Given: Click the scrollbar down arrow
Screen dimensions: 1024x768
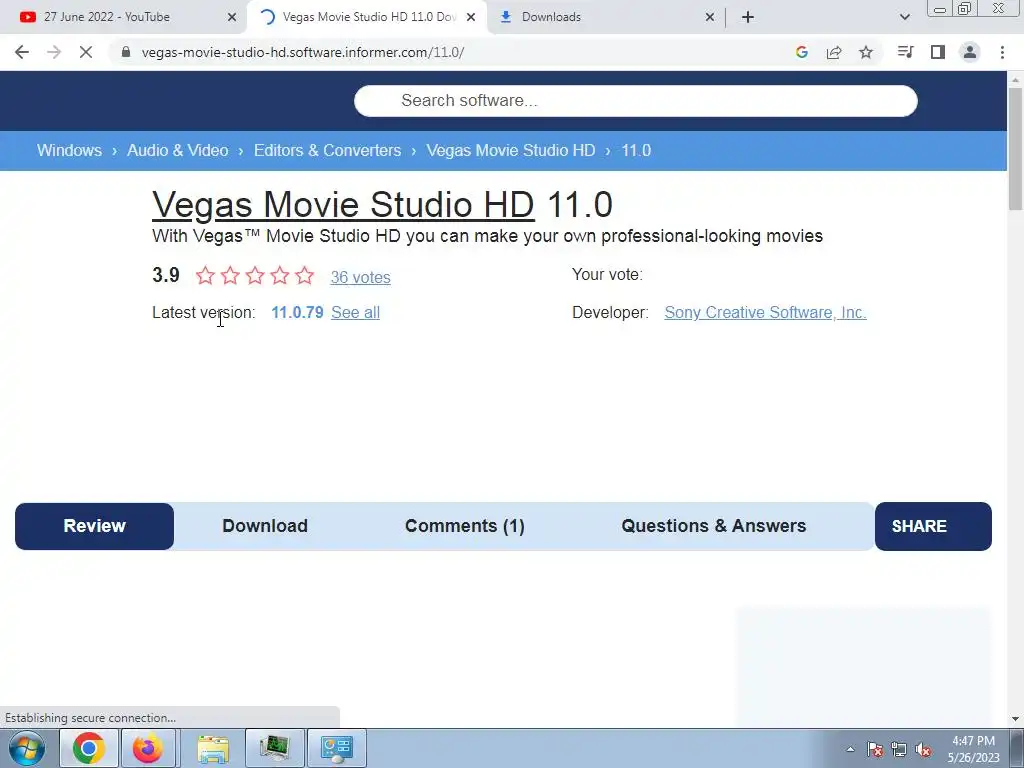Looking at the screenshot, I should pyautogui.click(x=1015, y=719).
